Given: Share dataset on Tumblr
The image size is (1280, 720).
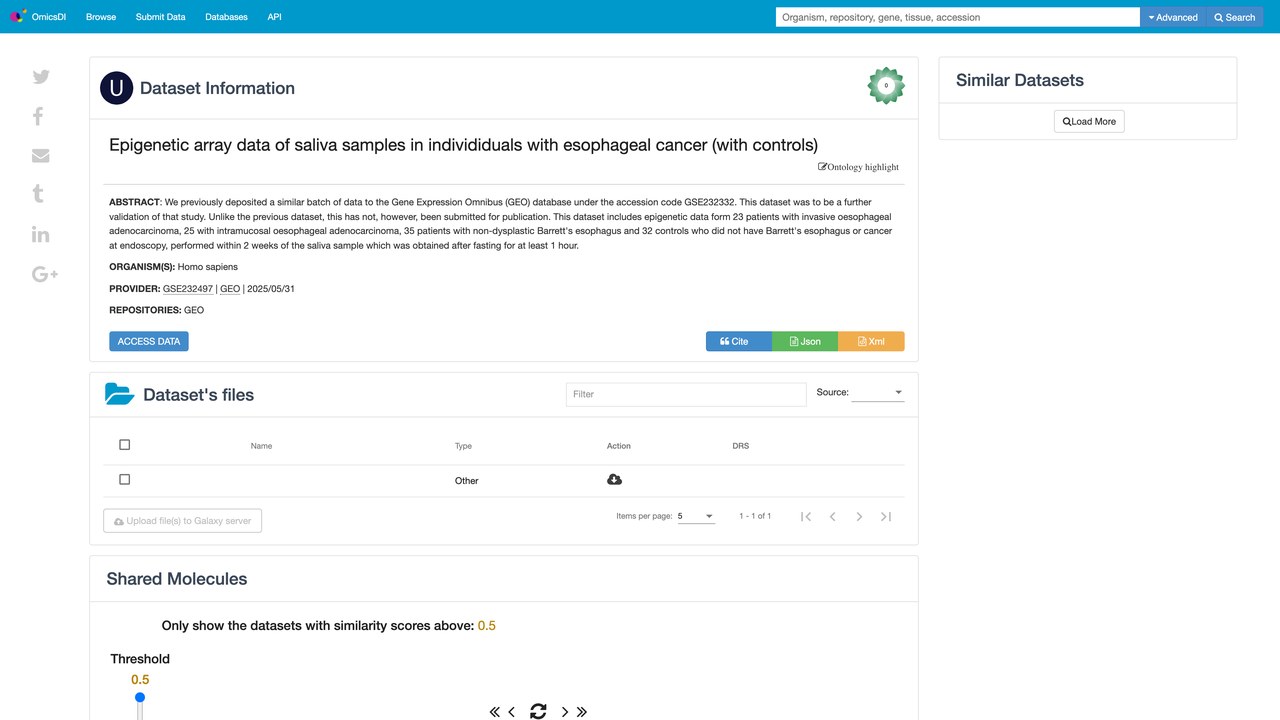Looking at the screenshot, I should pos(38,194).
